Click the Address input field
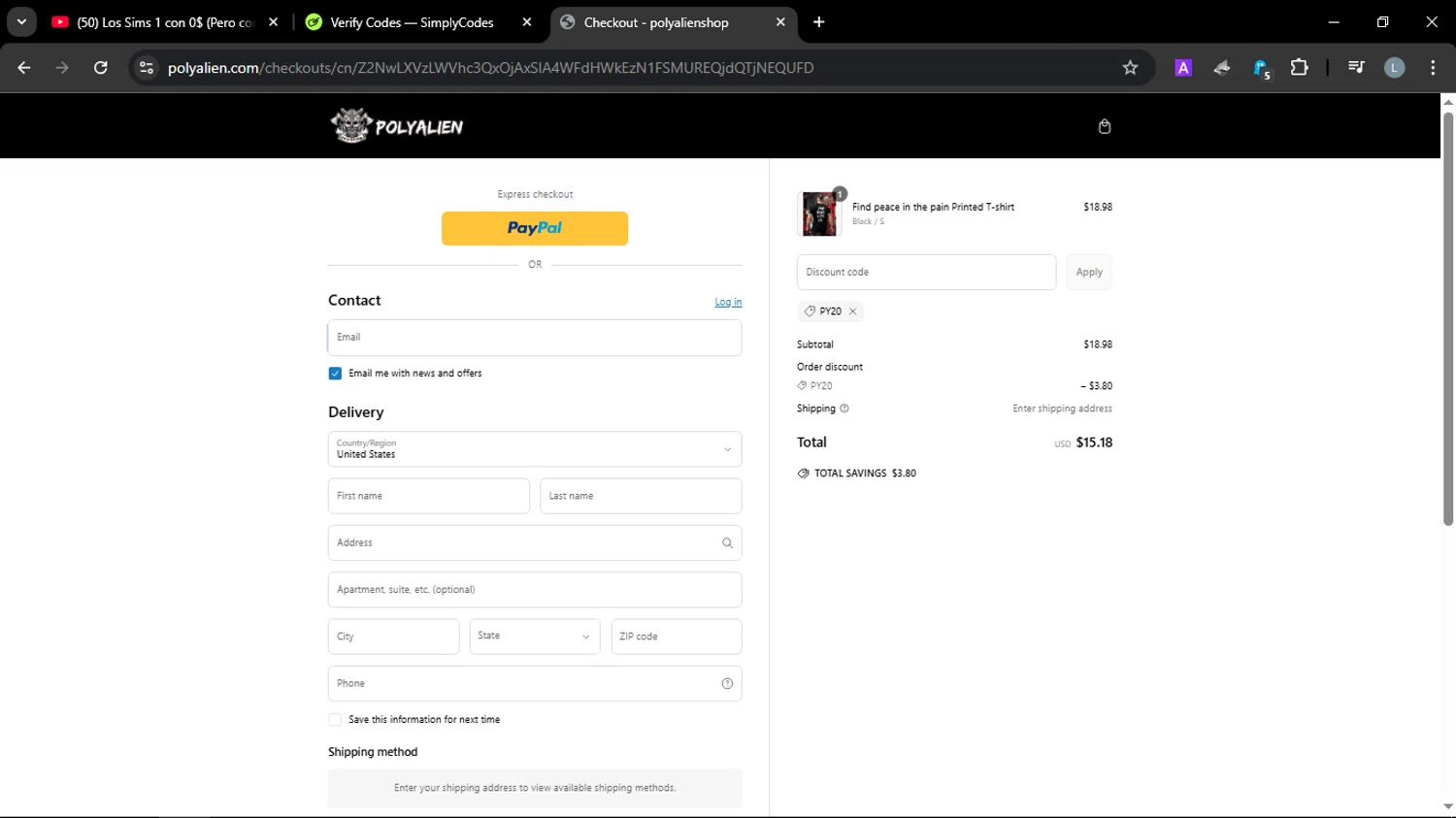Image resolution: width=1456 pixels, height=818 pixels. point(535,543)
